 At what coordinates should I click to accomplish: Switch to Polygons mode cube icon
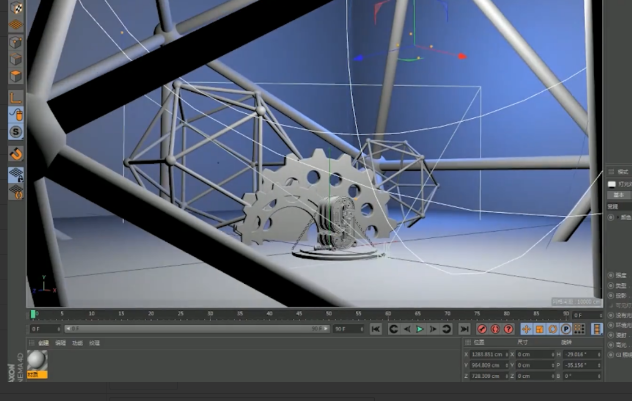[16, 76]
